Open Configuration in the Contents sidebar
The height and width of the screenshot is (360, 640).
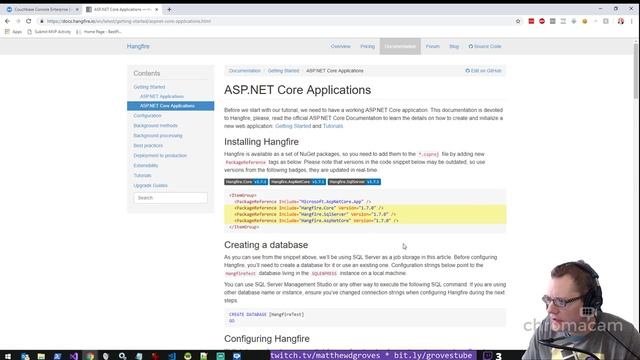(x=147, y=116)
